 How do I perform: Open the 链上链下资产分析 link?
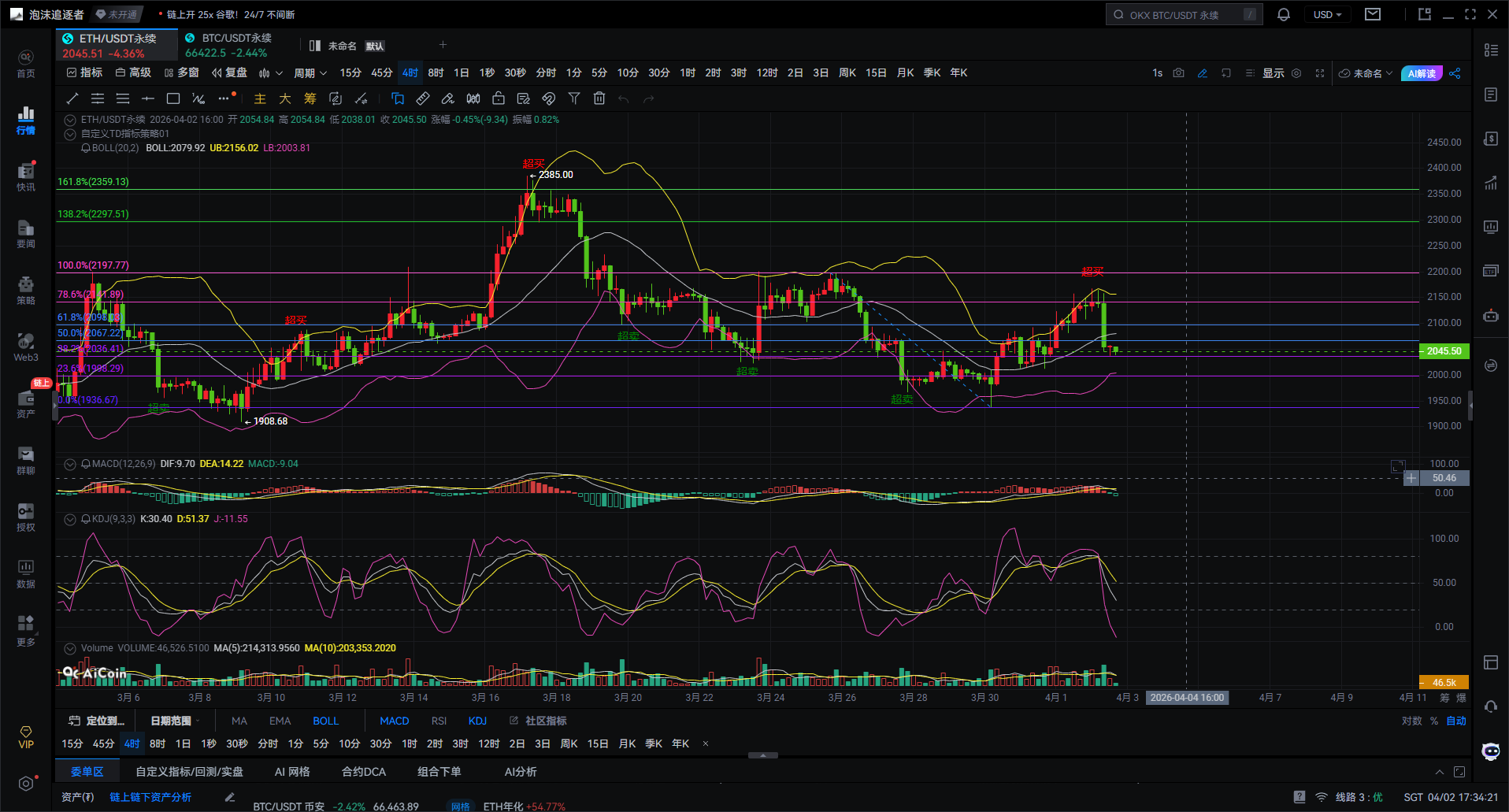click(x=150, y=797)
